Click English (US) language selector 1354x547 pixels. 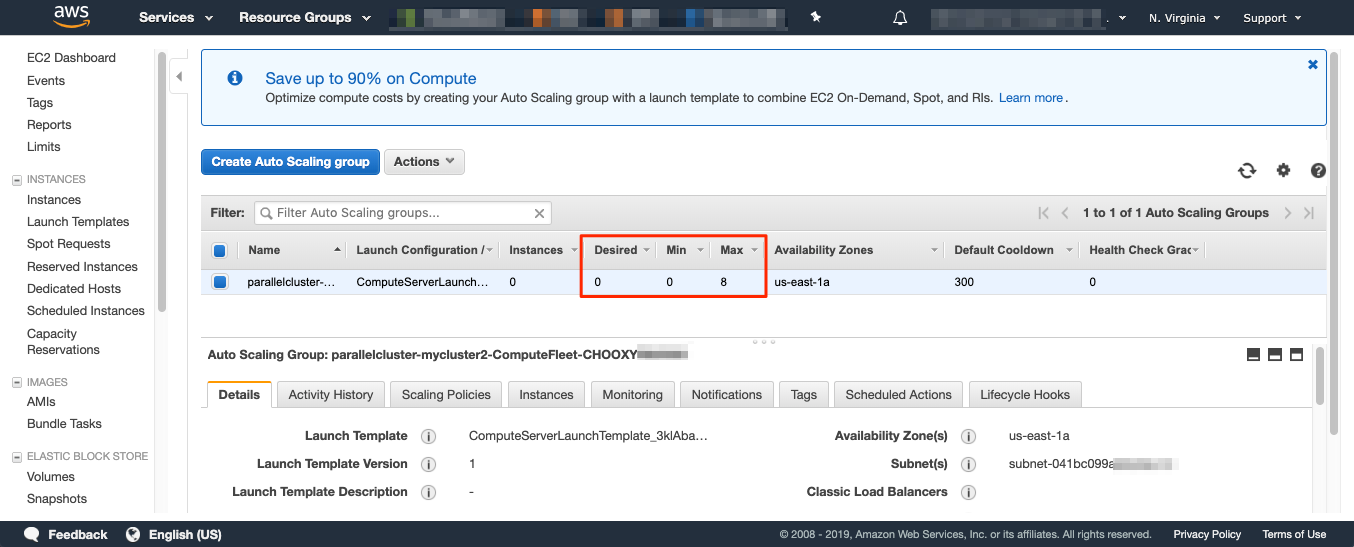(185, 534)
